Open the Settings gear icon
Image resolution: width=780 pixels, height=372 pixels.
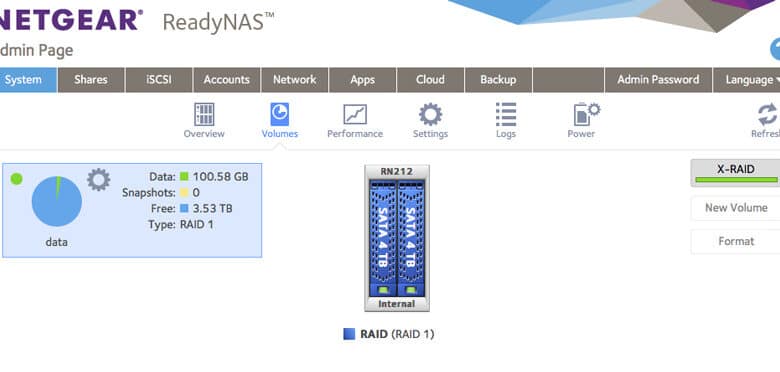(x=430, y=114)
